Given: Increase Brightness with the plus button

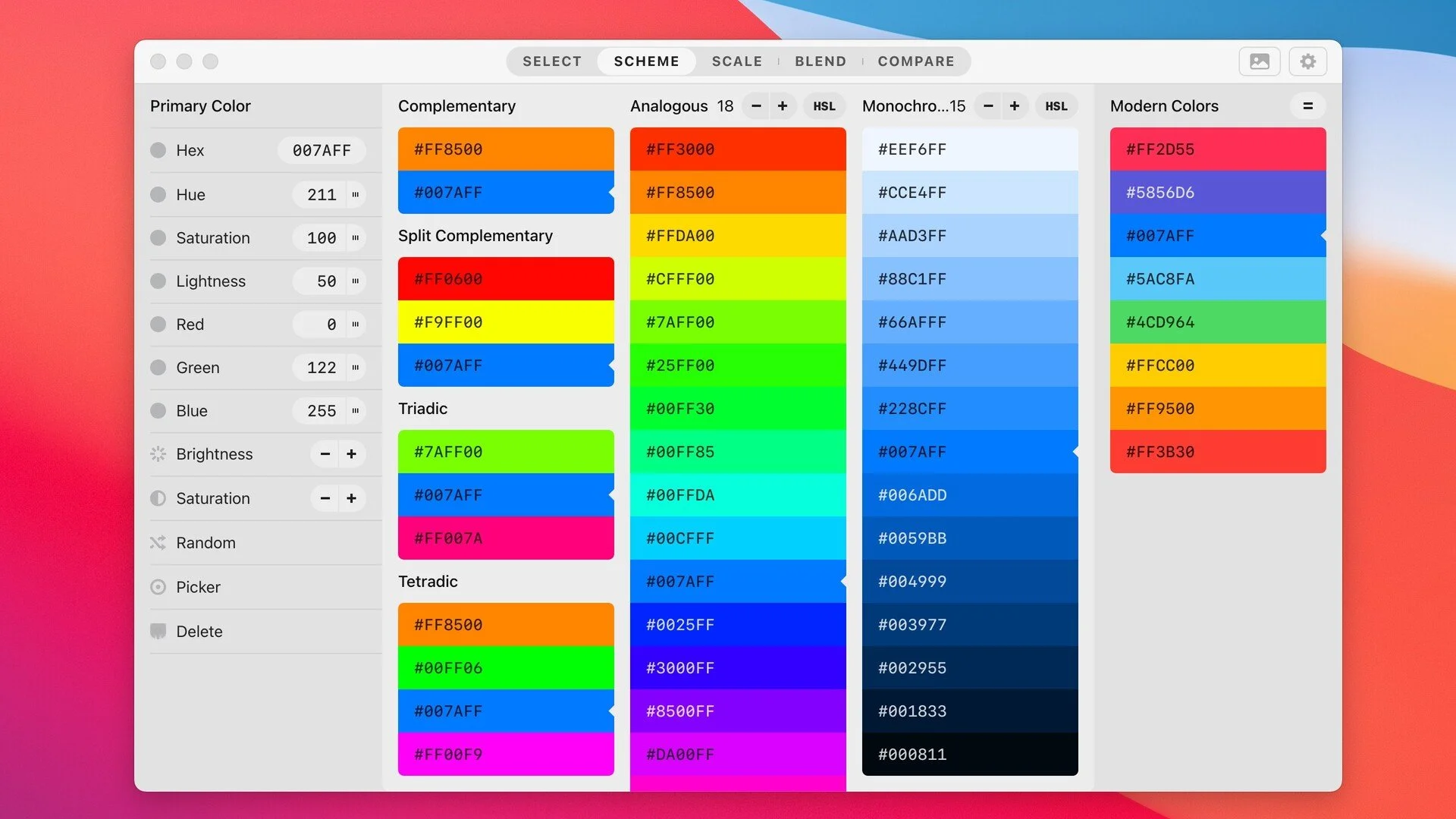Looking at the screenshot, I should click(x=351, y=453).
